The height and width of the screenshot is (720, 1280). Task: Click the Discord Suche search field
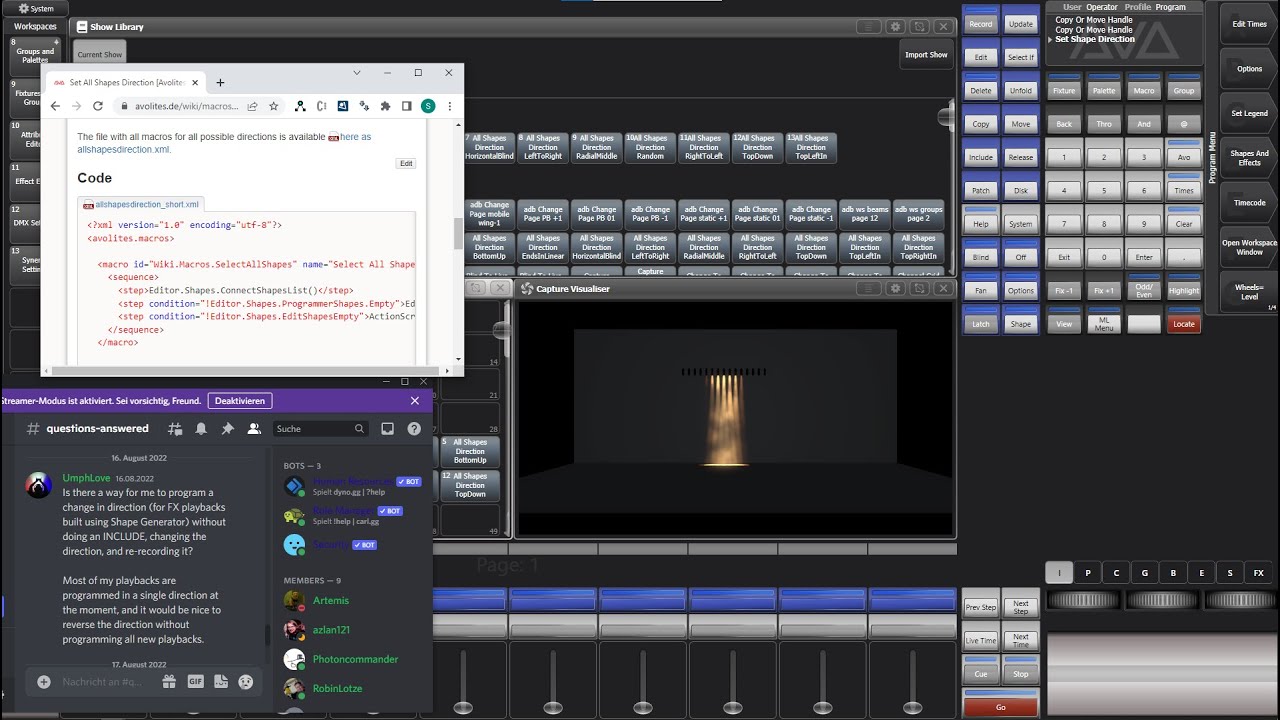tap(320, 428)
